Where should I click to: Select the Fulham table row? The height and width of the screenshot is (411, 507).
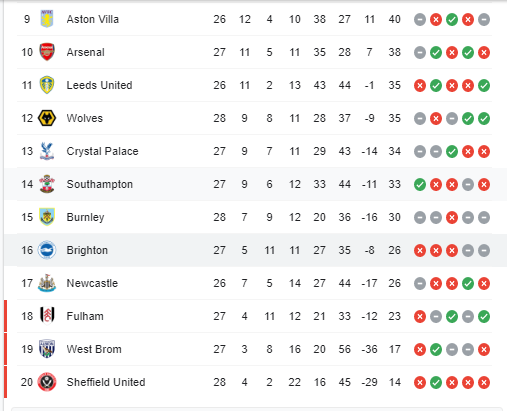(254, 316)
